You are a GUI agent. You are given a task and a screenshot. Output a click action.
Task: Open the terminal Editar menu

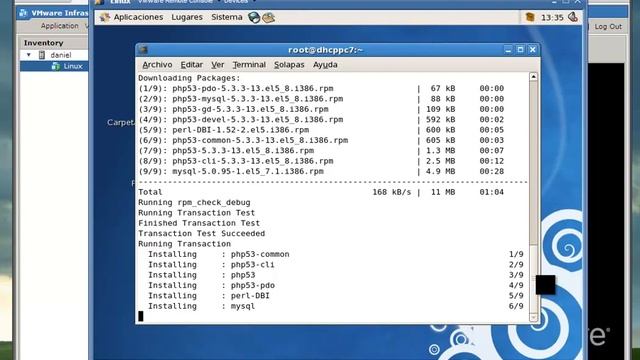point(191,64)
